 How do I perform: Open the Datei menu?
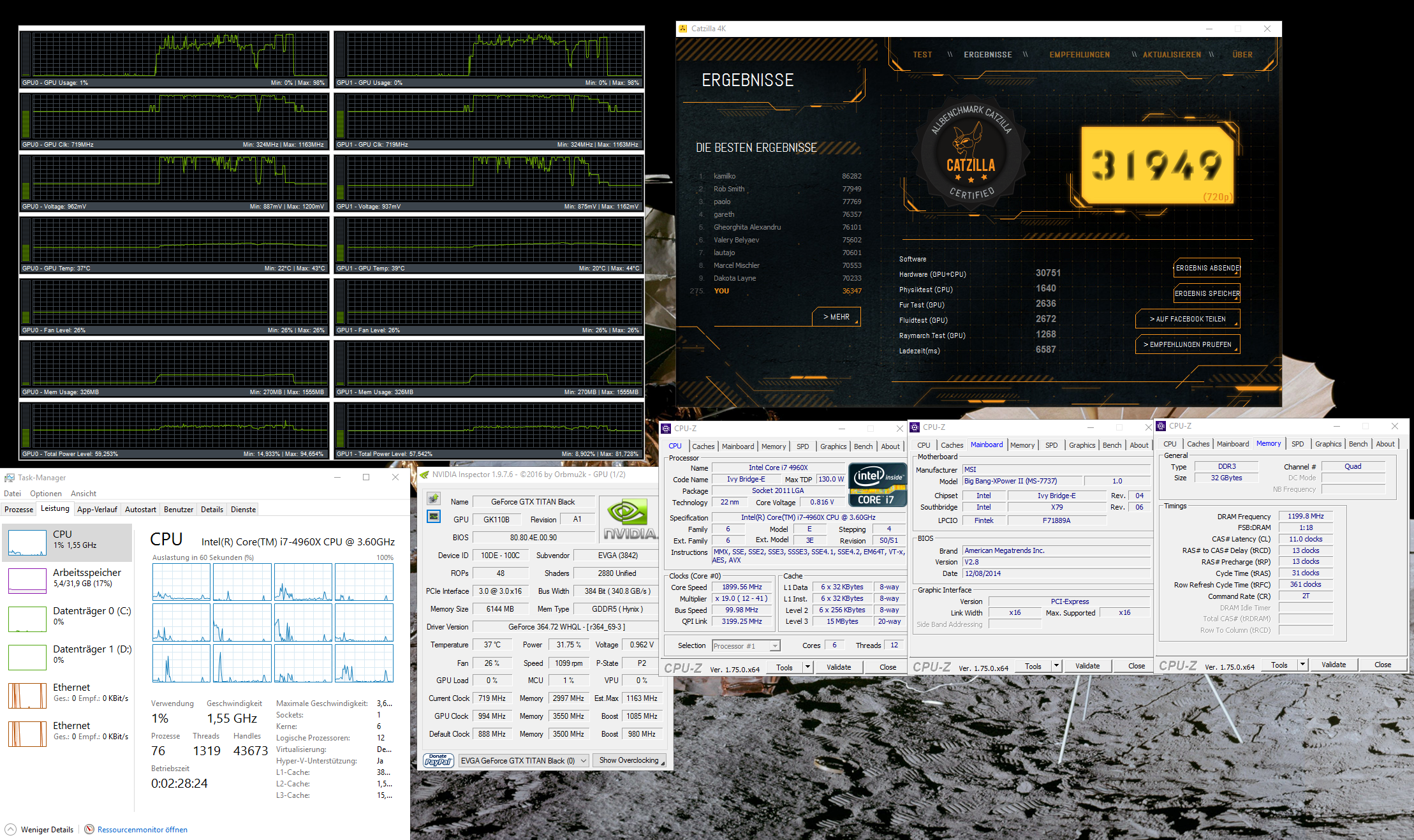point(13,493)
